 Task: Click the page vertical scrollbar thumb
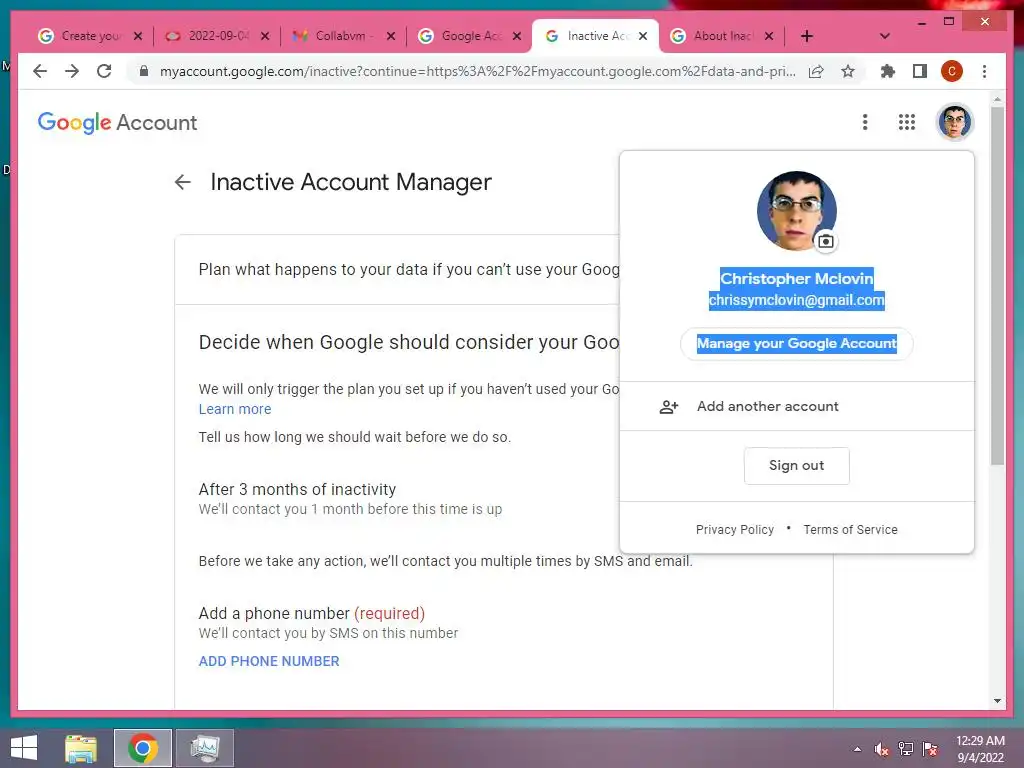(997, 286)
